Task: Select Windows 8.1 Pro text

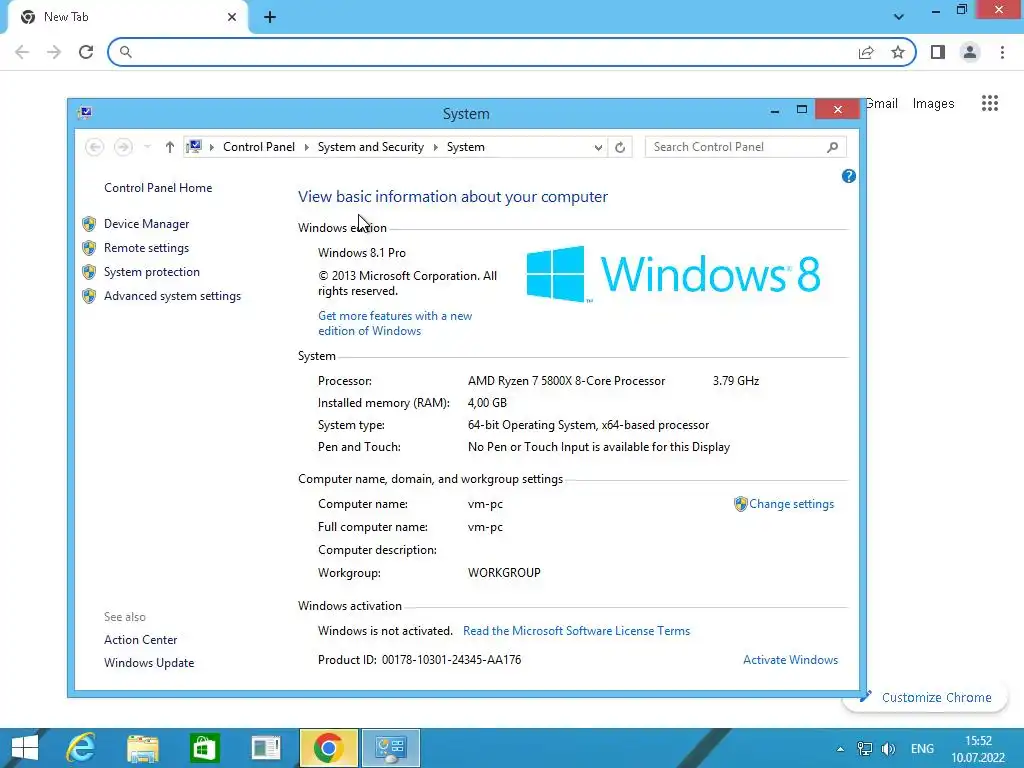Action: pyautogui.click(x=362, y=253)
